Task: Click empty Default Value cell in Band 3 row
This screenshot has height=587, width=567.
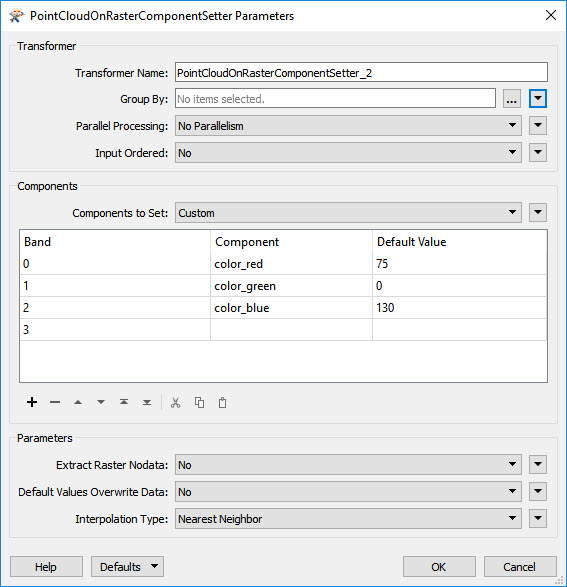Action: click(x=460, y=330)
